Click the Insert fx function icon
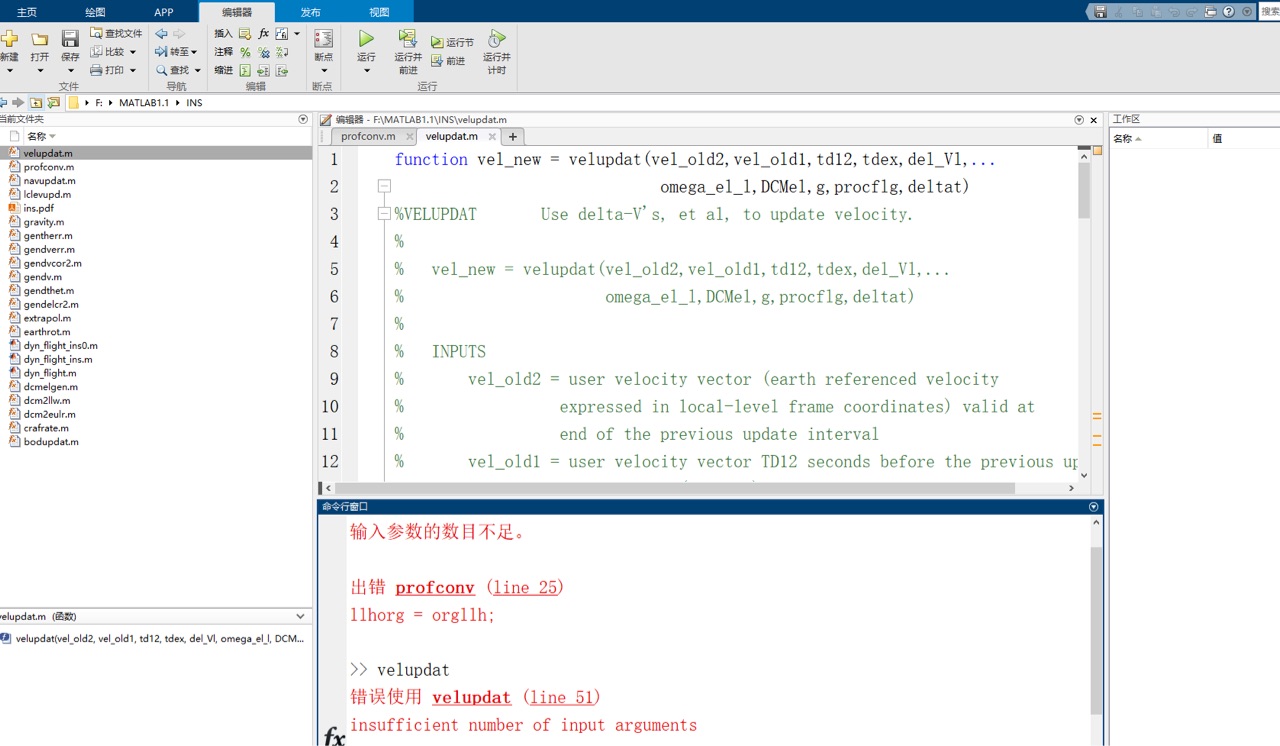The width and height of the screenshot is (1280, 746). pos(264,33)
